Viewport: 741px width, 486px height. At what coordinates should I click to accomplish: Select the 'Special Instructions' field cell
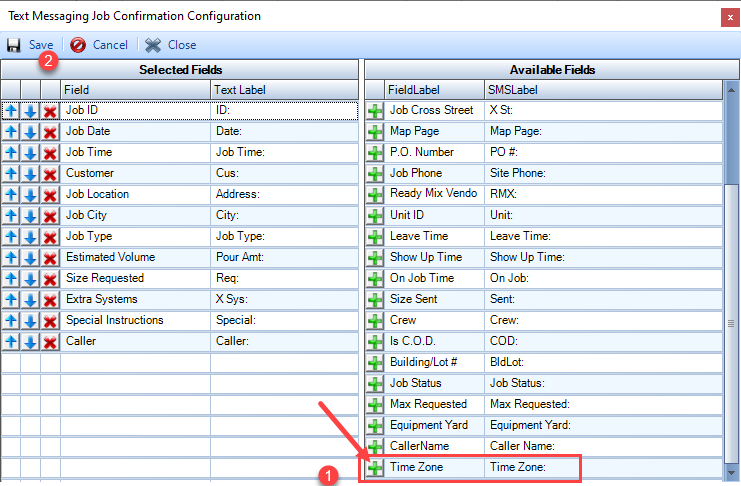pyautogui.click(x=136, y=321)
